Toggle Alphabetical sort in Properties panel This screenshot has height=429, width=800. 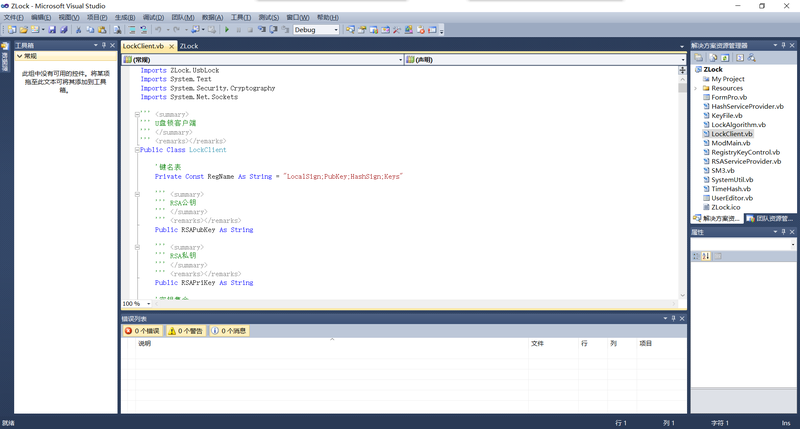tap(706, 256)
